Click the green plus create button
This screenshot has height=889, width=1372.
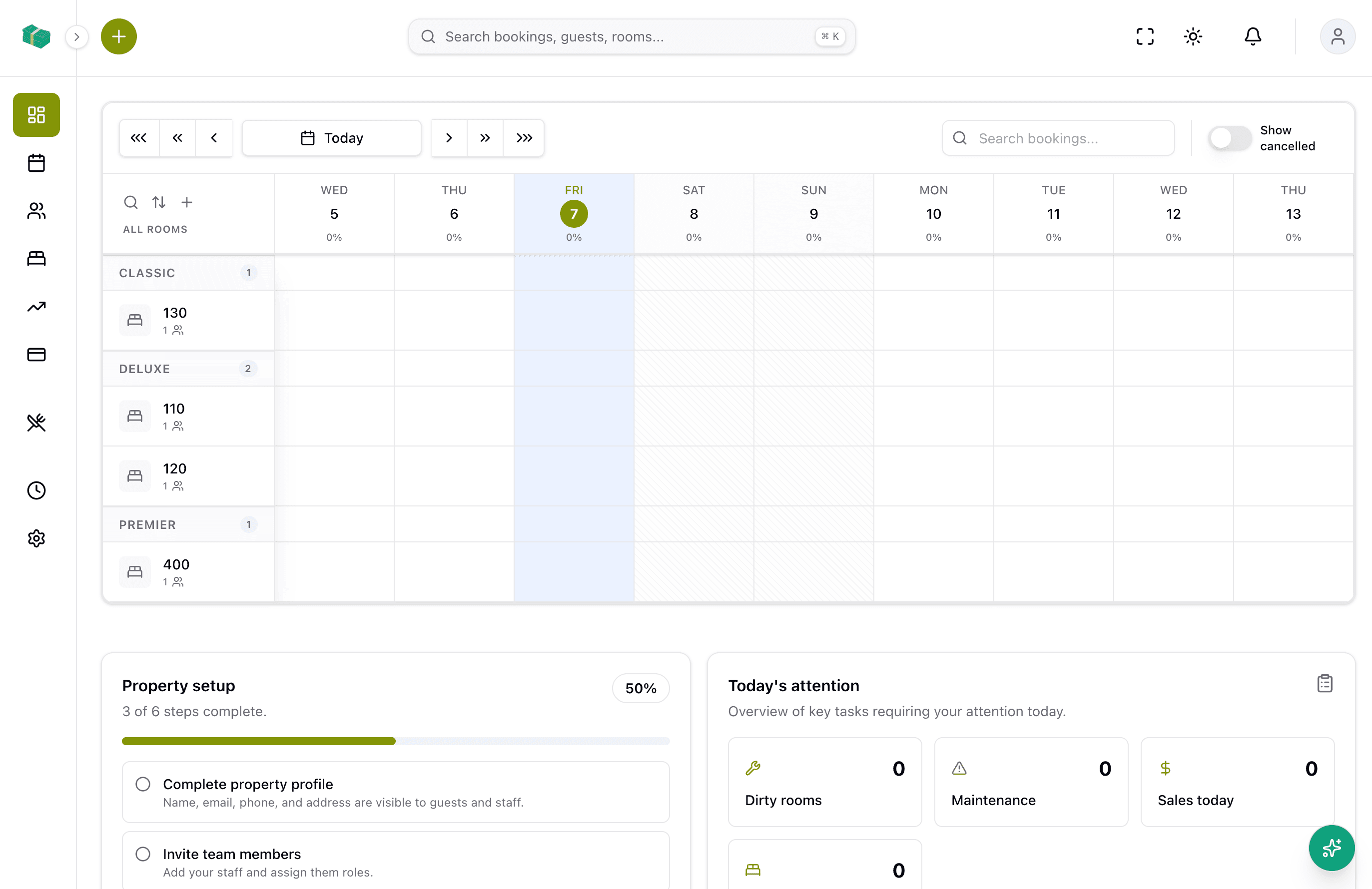point(119,37)
